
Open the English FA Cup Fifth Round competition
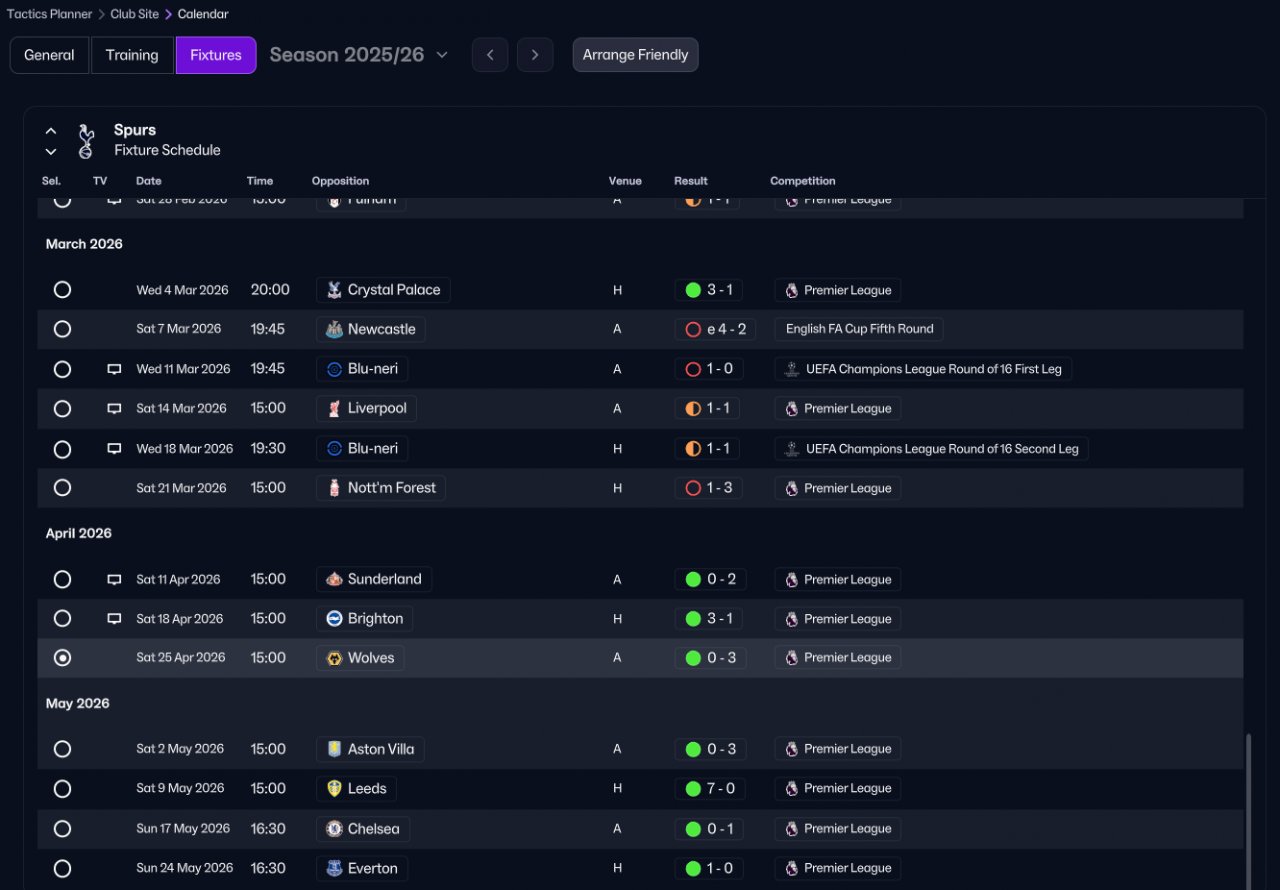859,329
